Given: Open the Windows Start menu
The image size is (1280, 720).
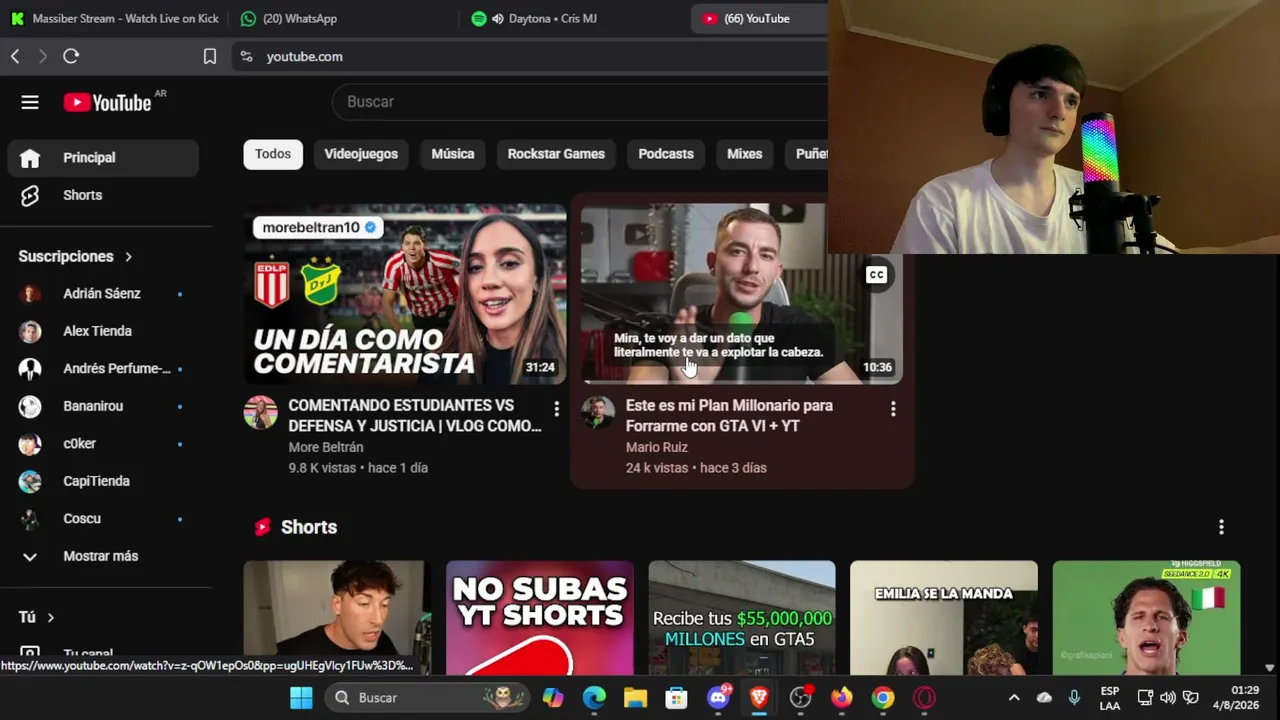Looking at the screenshot, I should pyautogui.click(x=301, y=697).
